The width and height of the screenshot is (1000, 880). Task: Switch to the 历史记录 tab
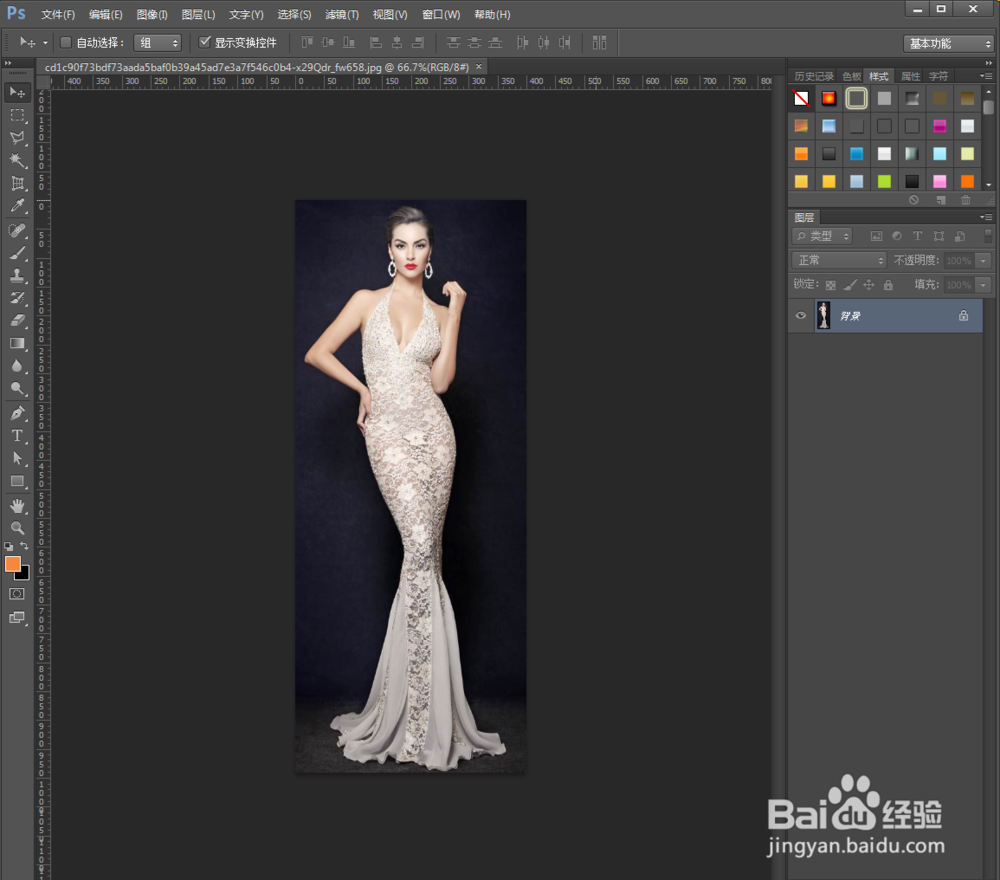(x=814, y=77)
